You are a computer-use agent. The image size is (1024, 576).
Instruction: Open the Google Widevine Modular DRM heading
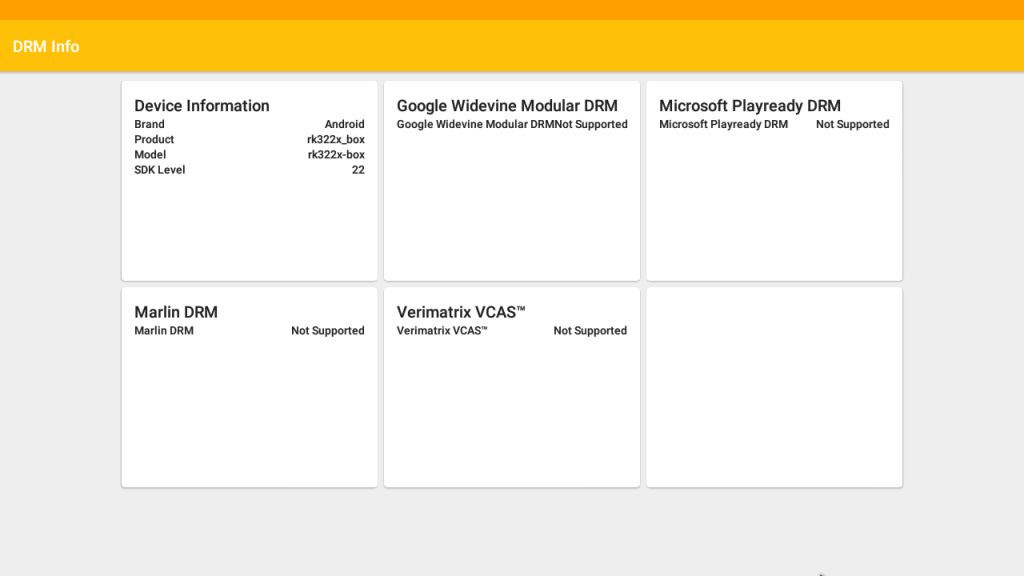coord(507,106)
